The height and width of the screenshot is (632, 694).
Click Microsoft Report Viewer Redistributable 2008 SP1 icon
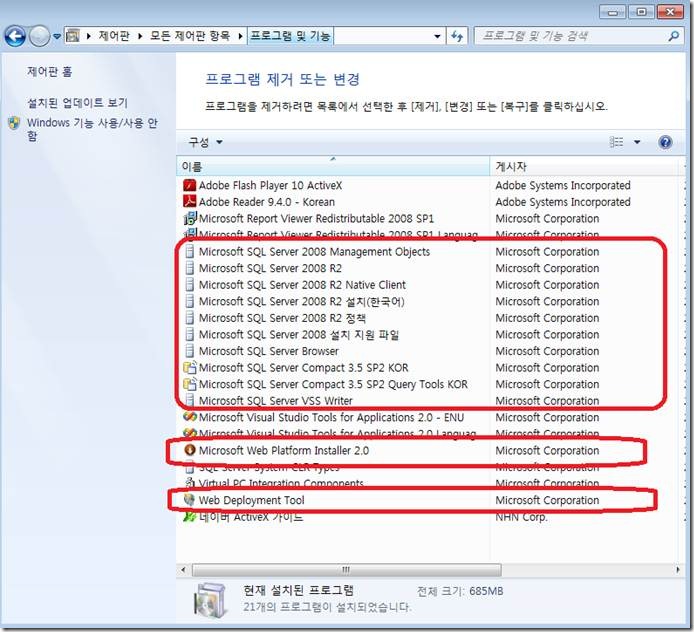tap(189, 218)
